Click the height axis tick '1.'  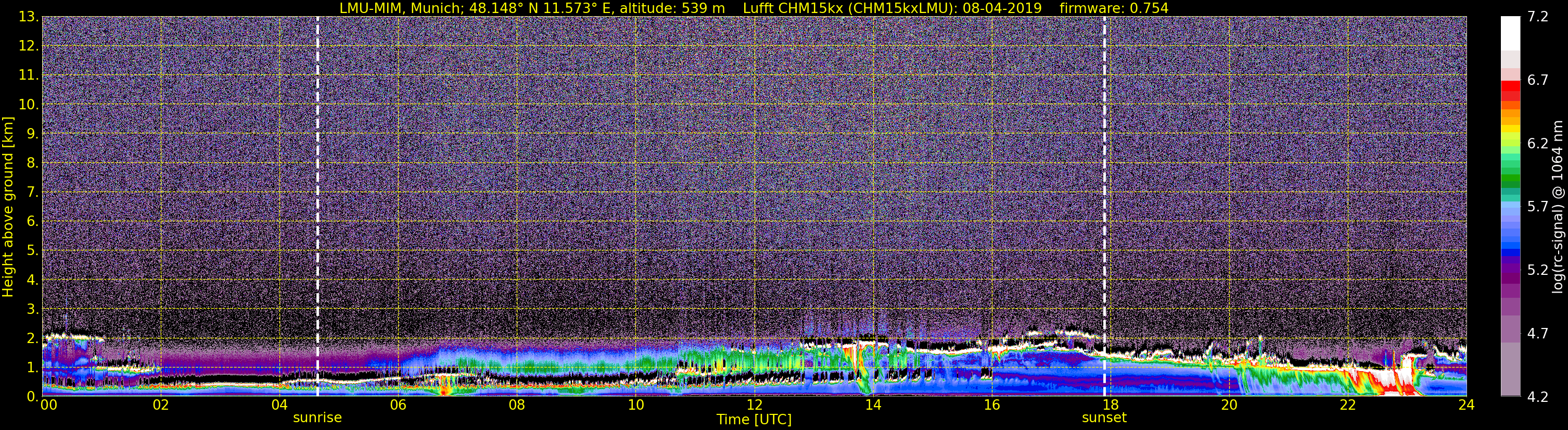coord(32,367)
